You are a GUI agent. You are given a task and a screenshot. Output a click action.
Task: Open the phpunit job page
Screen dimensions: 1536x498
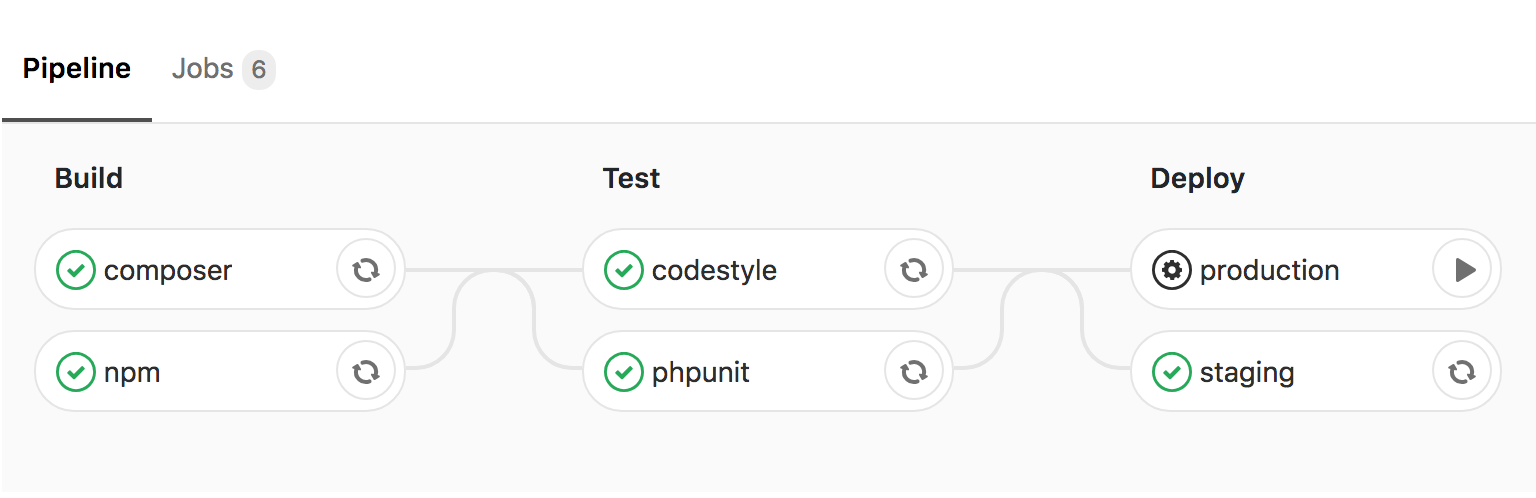pyautogui.click(x=700, y=373)
